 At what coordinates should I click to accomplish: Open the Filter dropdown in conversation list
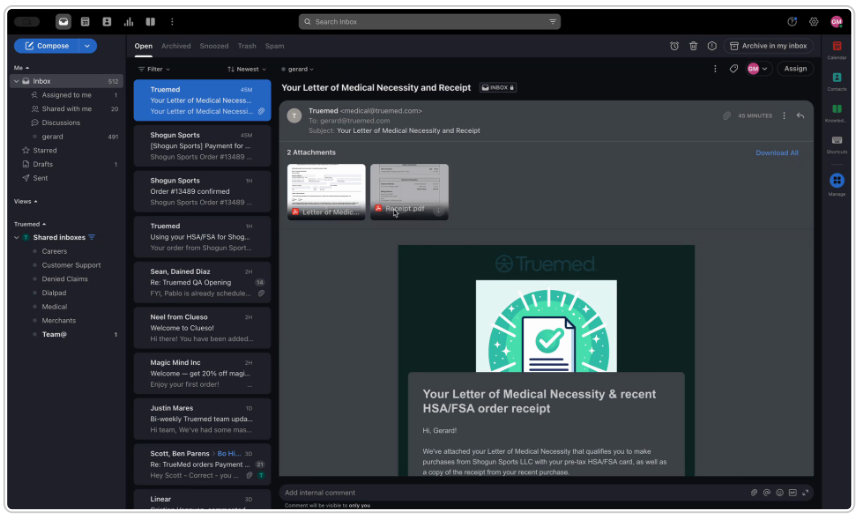point(154,69)
